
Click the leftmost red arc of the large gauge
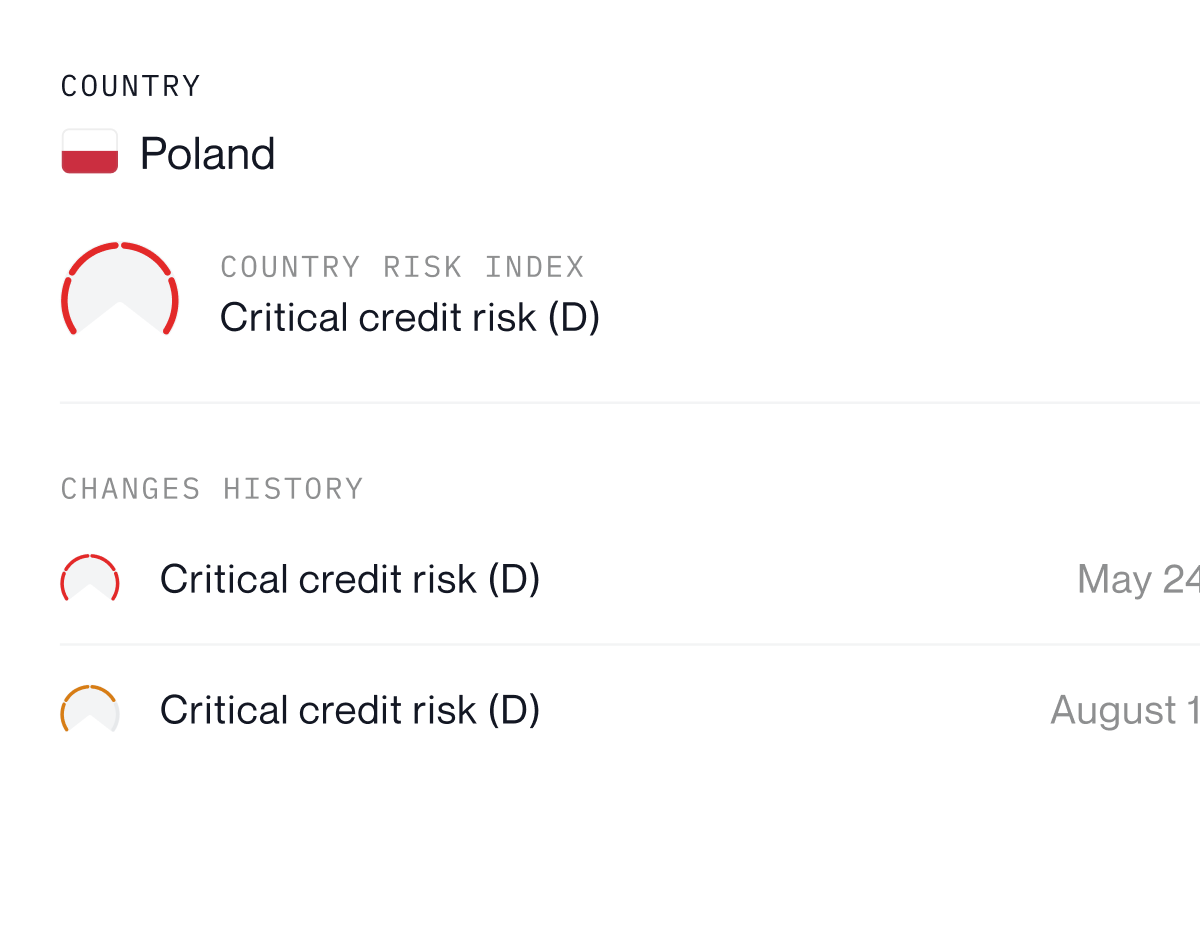(x=69, y=304)
